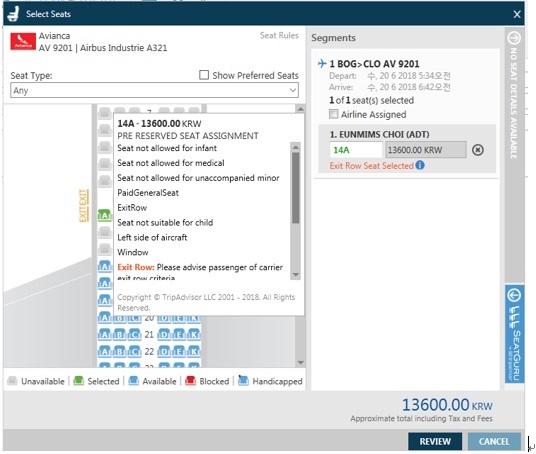536x454 pixels.
Task: Click 'Seat not allowed for unaccompanied minor' line
Action: [198, 178]
